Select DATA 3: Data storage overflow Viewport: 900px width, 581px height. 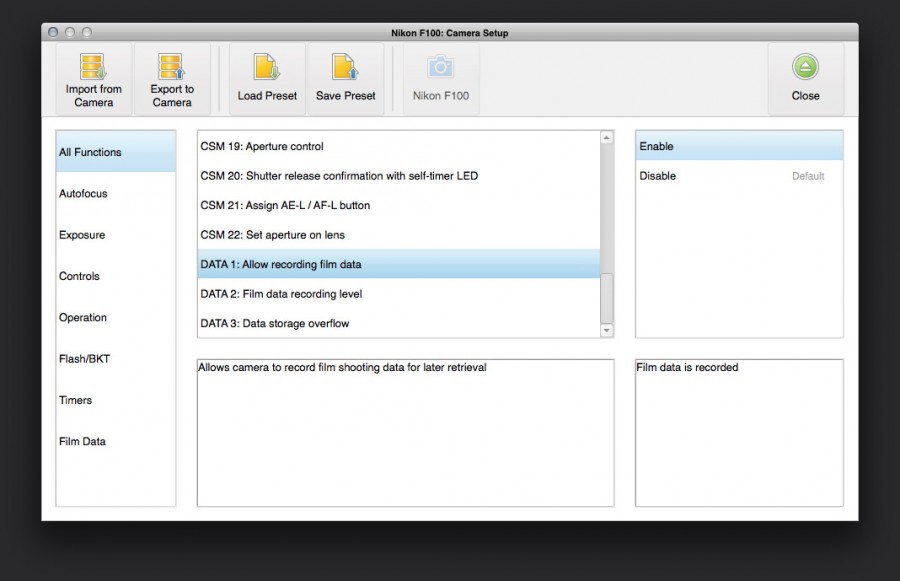[x=399, y=323]
